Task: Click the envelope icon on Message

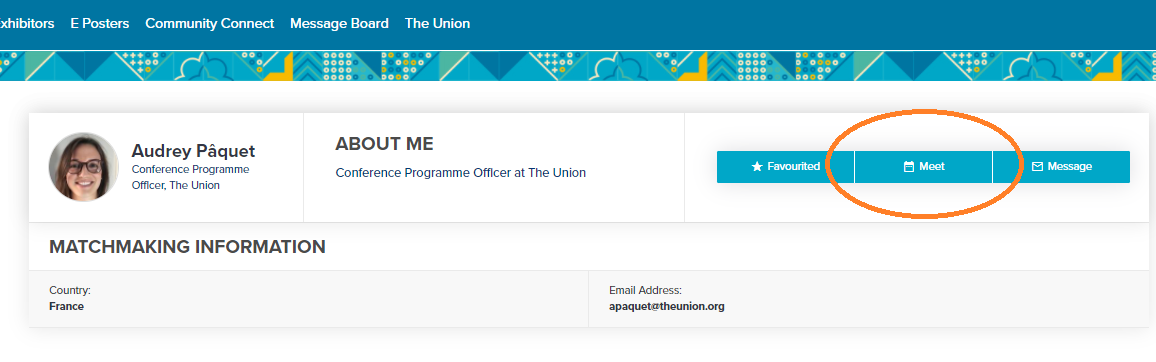Action: [1037, 167]
